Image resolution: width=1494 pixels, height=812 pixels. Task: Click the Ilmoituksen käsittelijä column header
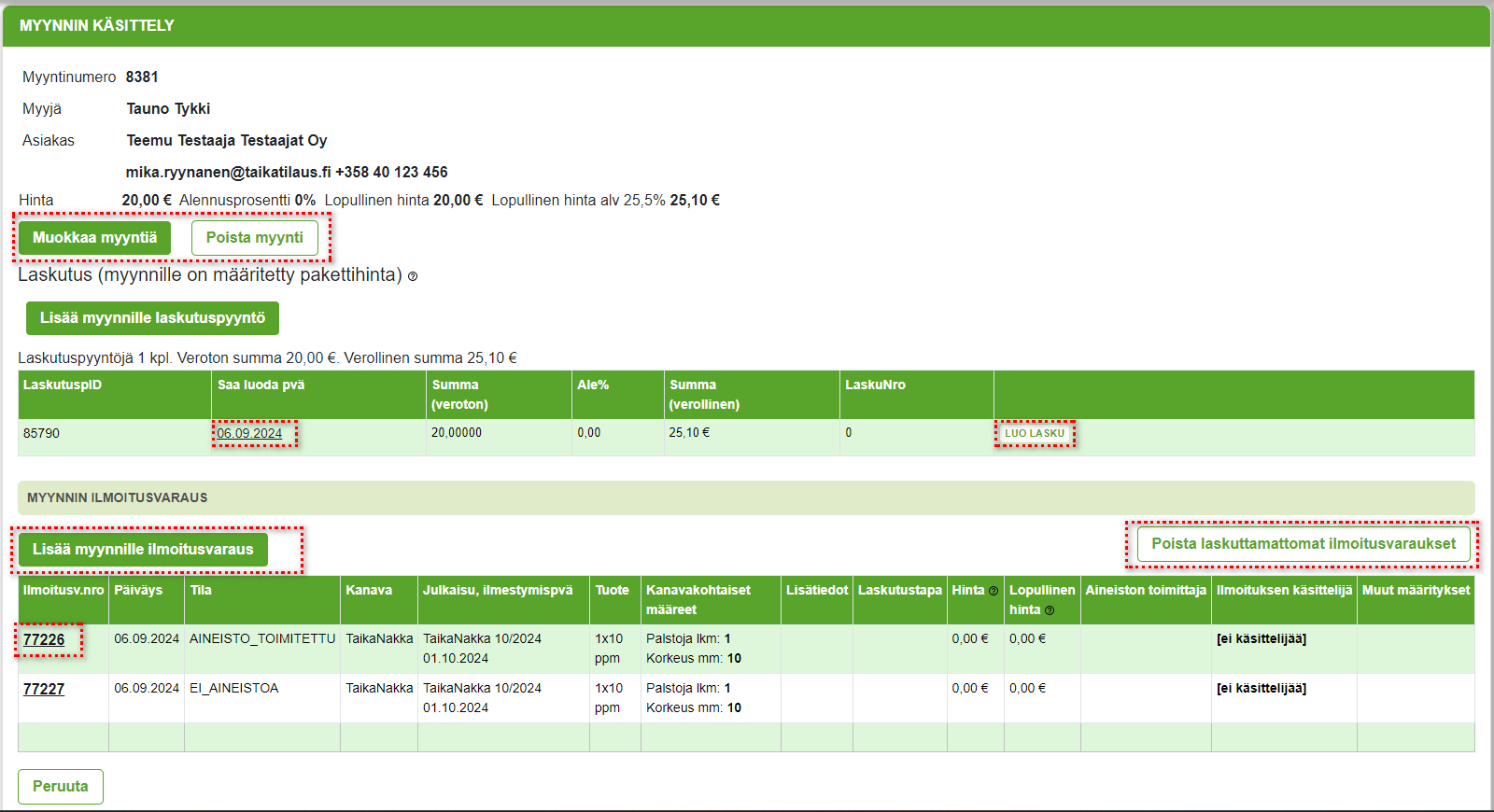click(1284, 599)
